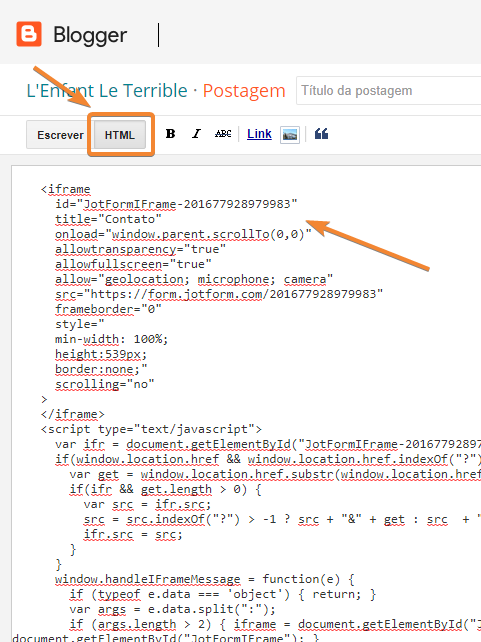Insert an image using picture icon

click(x=290, y=135)
